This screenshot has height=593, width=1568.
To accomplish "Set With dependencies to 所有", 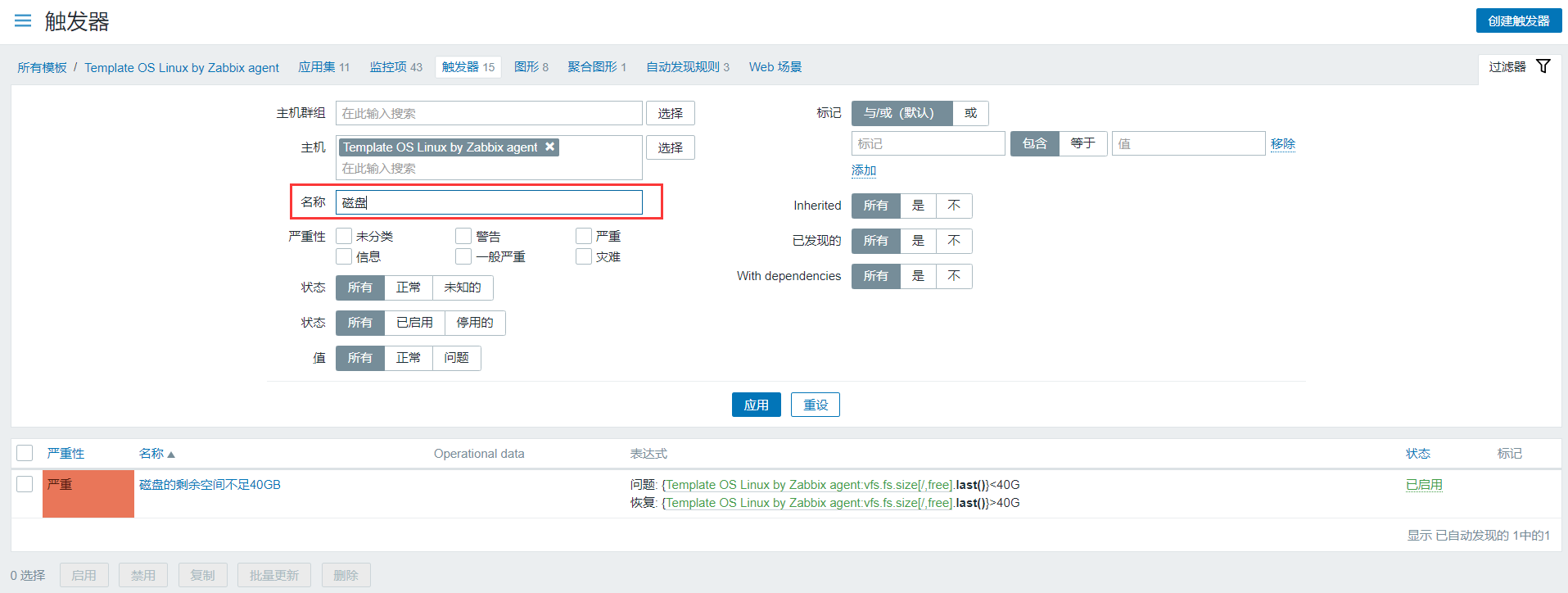I will [876, 276].
